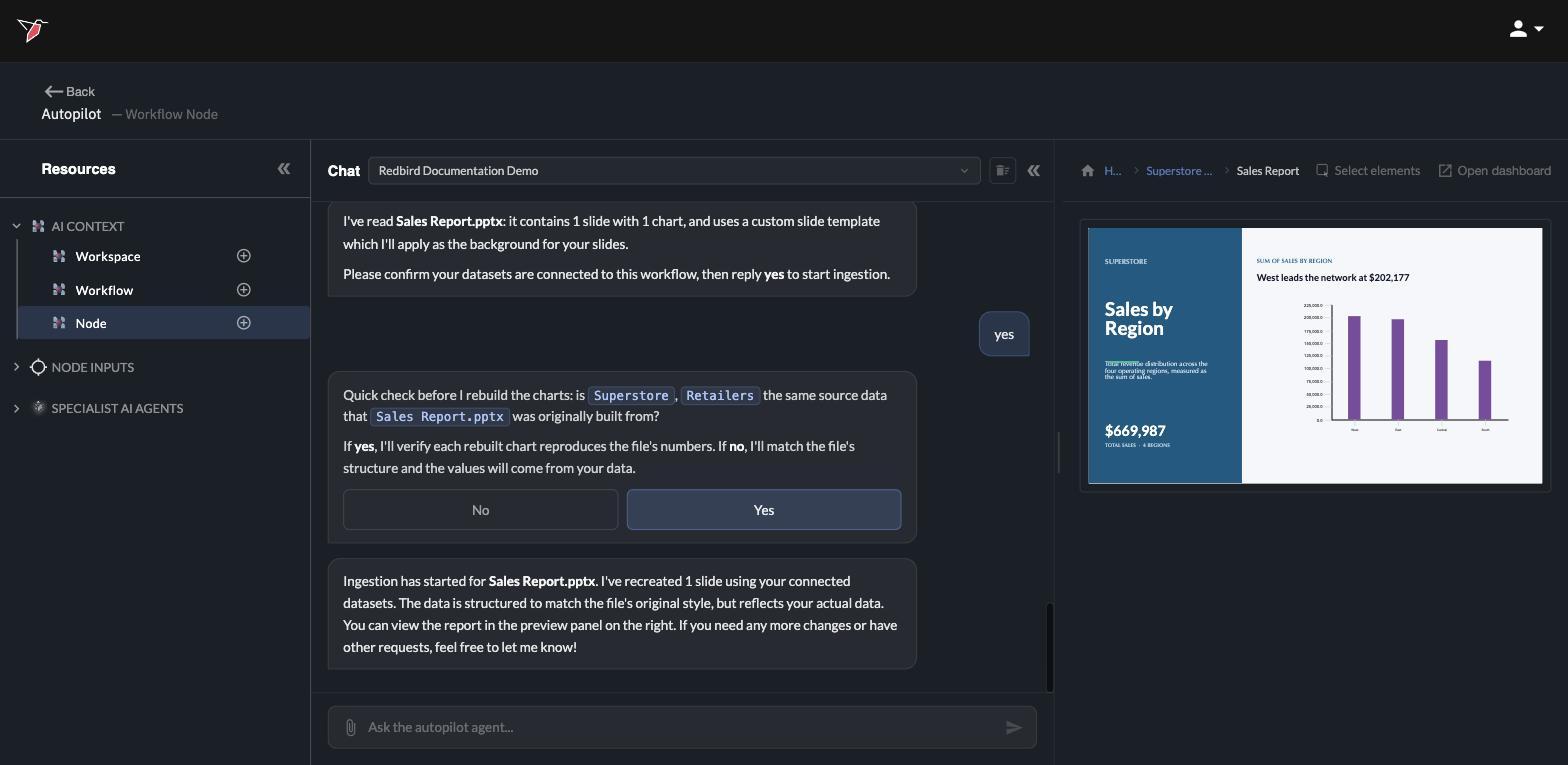Click the NODE INPUTS target icon
Image resolution: width=1568 pixels, height=765 pixels.
38,367
